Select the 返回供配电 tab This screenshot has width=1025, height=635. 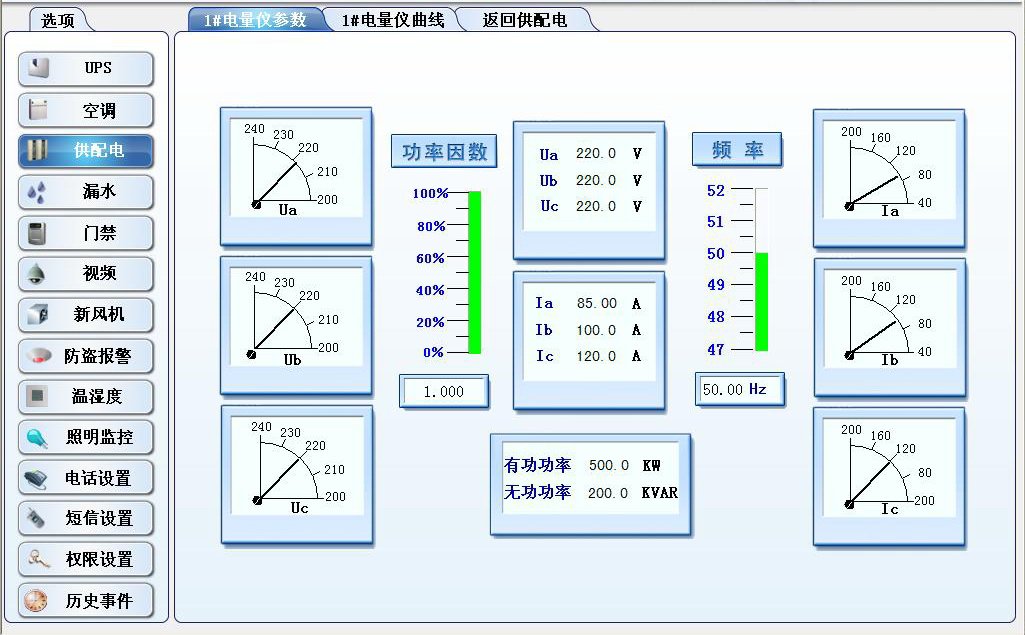tap(524, 20)
